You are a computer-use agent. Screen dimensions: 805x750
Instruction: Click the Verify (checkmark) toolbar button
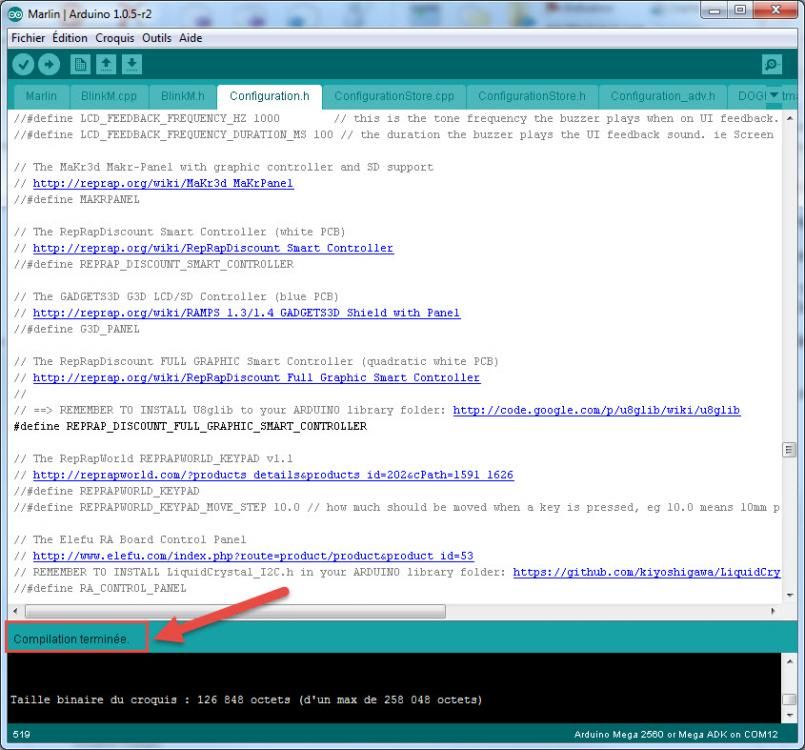[23, 64]
